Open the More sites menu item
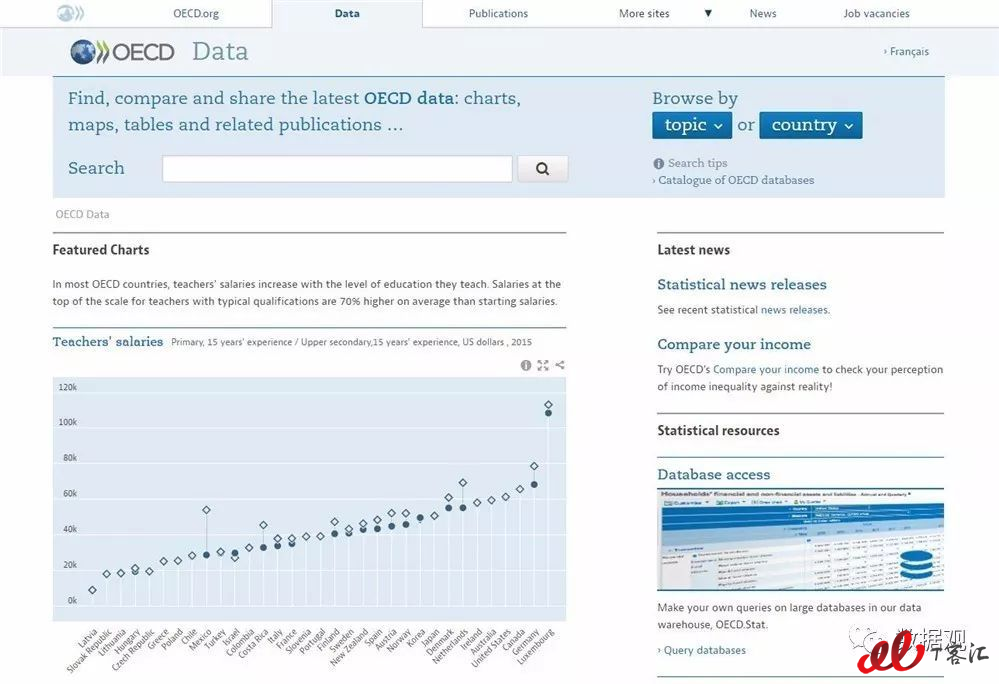999x684 pixels. (x=644, y=13)
